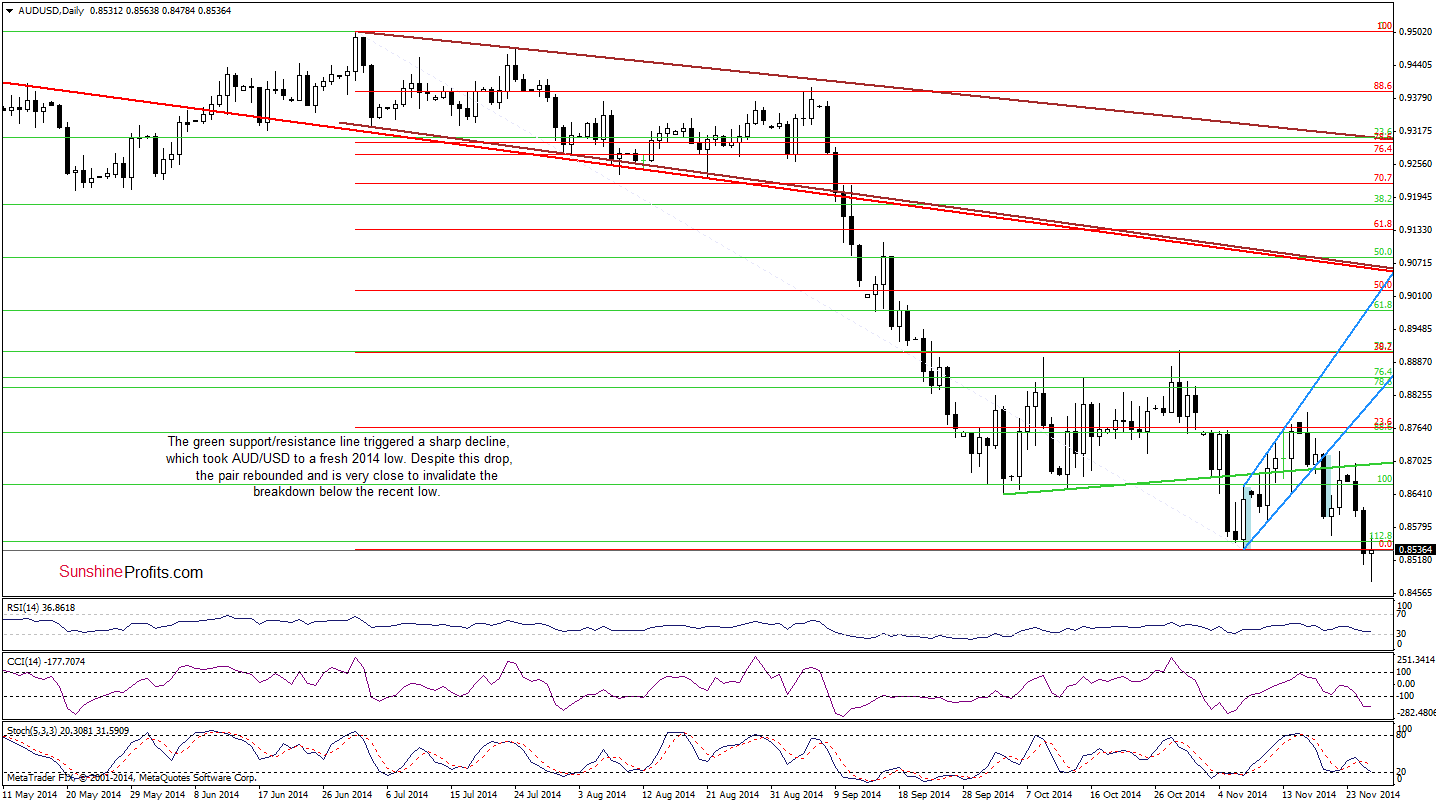Click the 0.95020 price axis label
This screenshot has width=1436, height=803.
click(x=1416, y=32)
